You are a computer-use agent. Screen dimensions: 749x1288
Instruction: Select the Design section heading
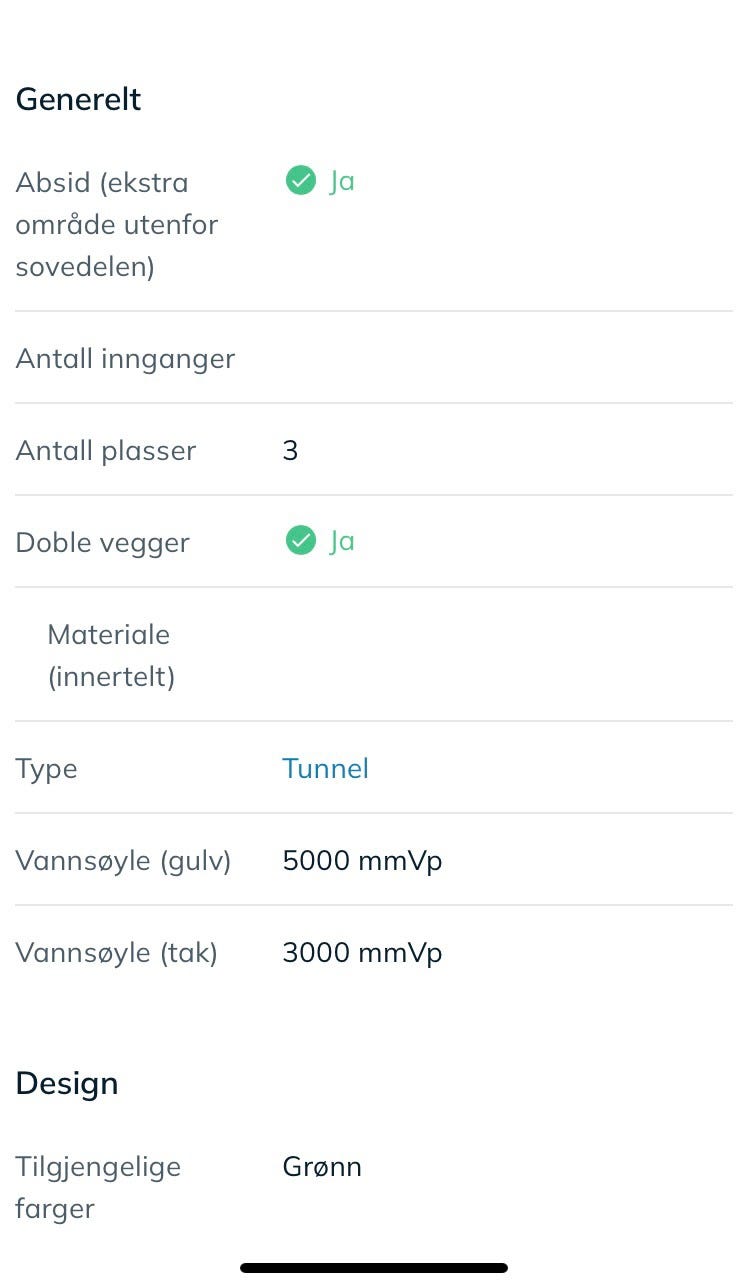click(67, 1083)
